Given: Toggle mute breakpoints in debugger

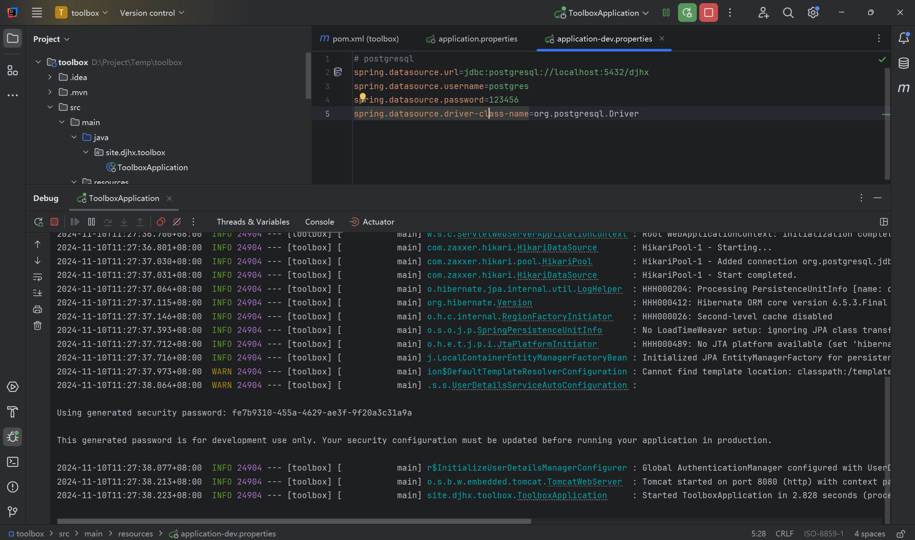Looking at the screenshot, I should 177,222.
